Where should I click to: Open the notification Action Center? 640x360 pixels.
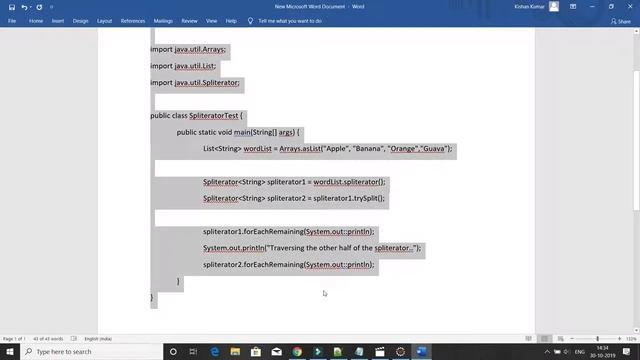[x=627, y=351]
